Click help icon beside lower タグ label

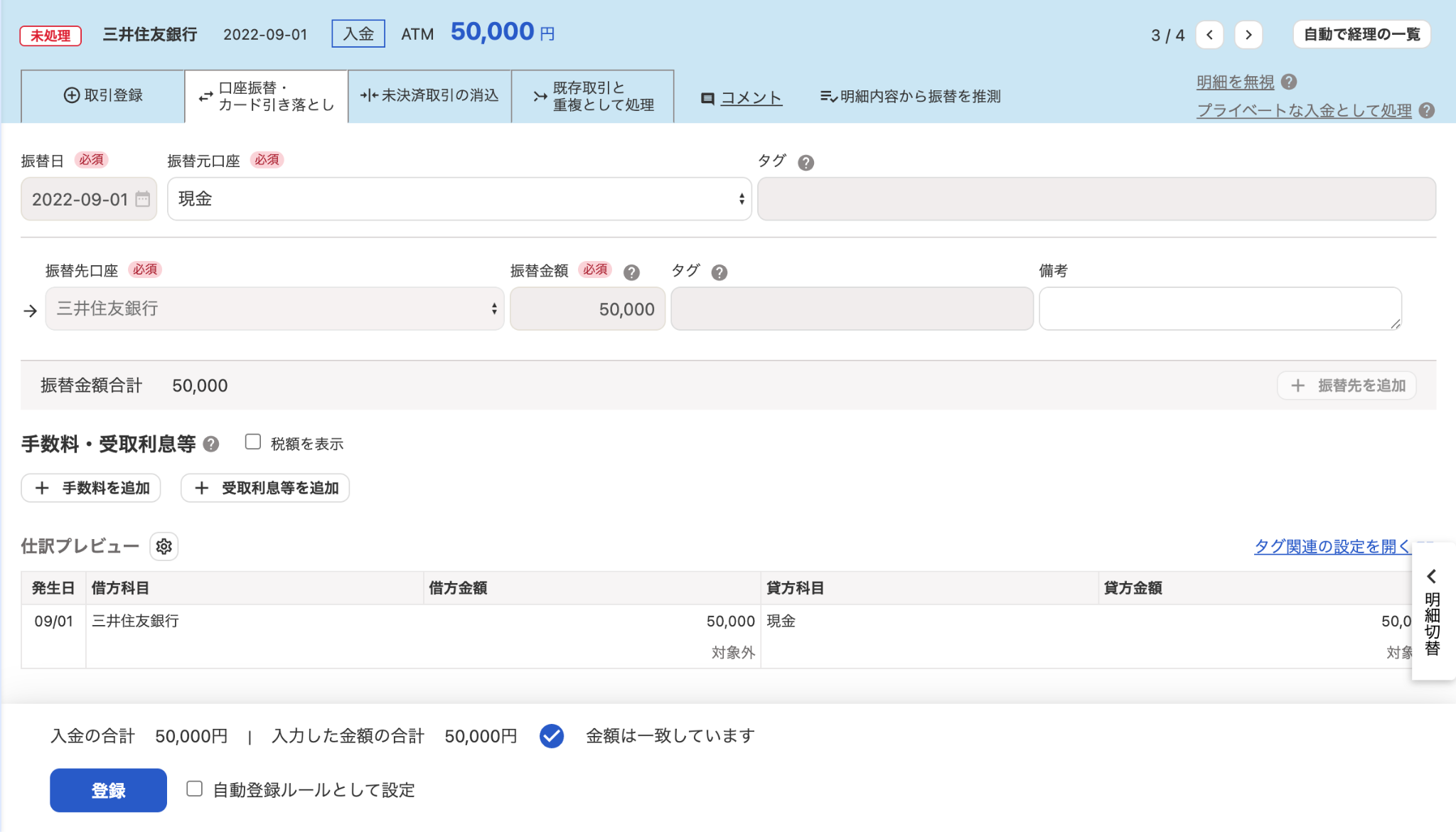pos(719,272)
